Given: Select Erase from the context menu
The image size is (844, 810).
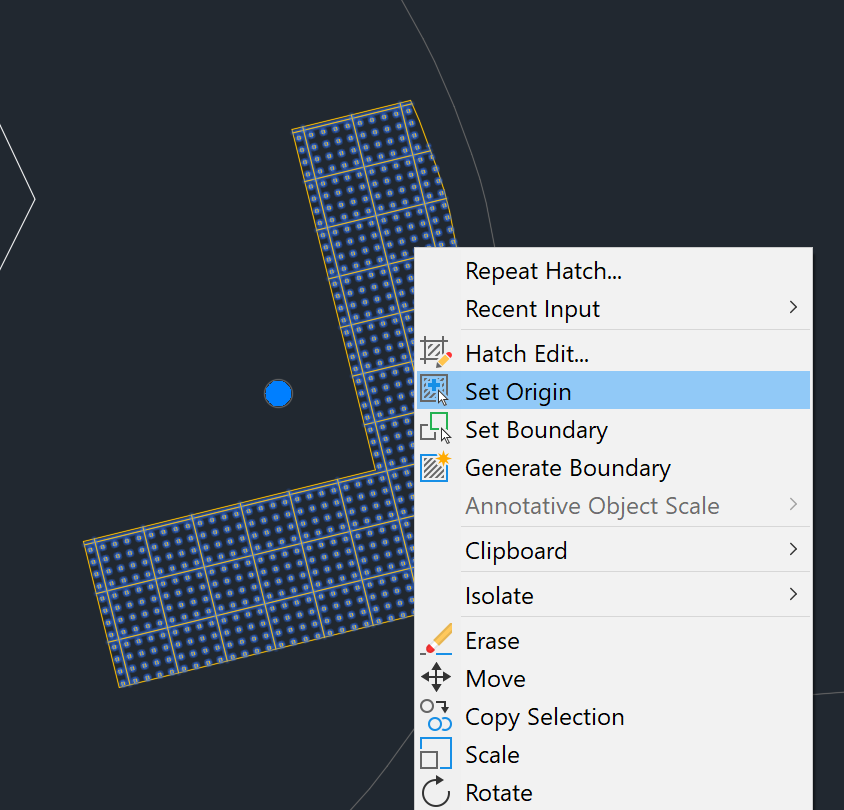Looking at the screenshot, I should pos(614,640).
